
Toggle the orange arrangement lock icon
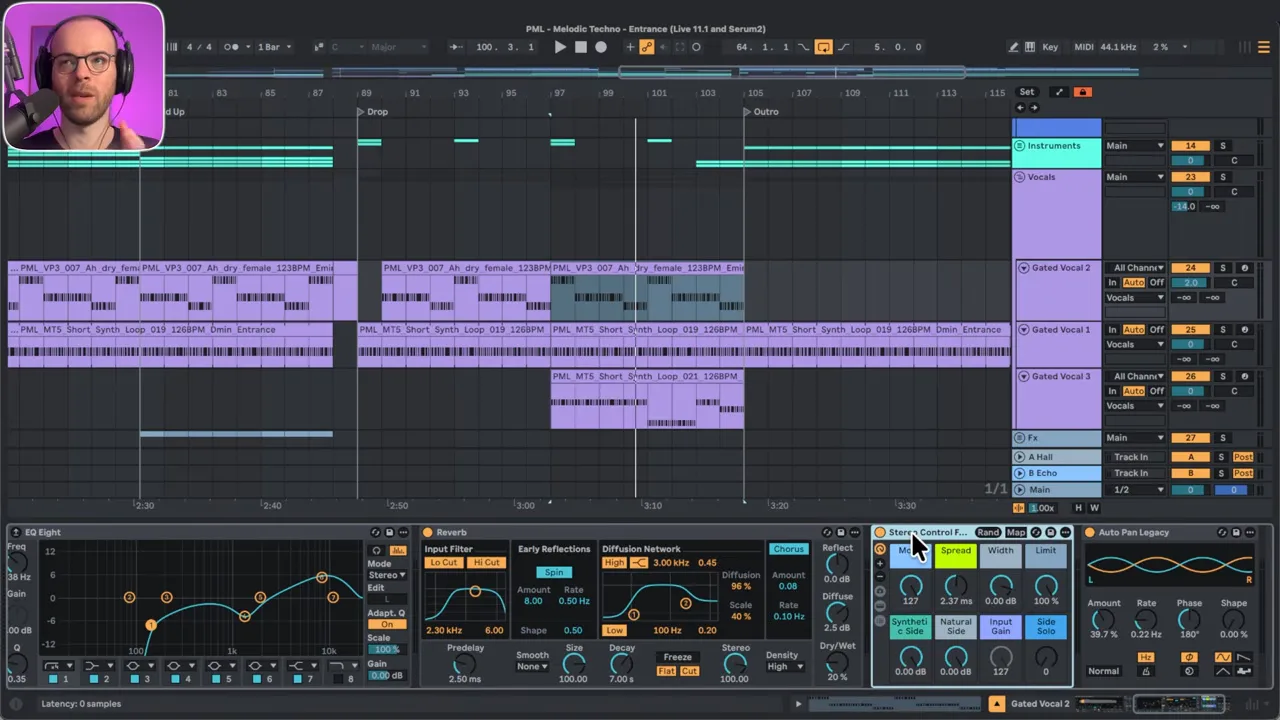1081,92
